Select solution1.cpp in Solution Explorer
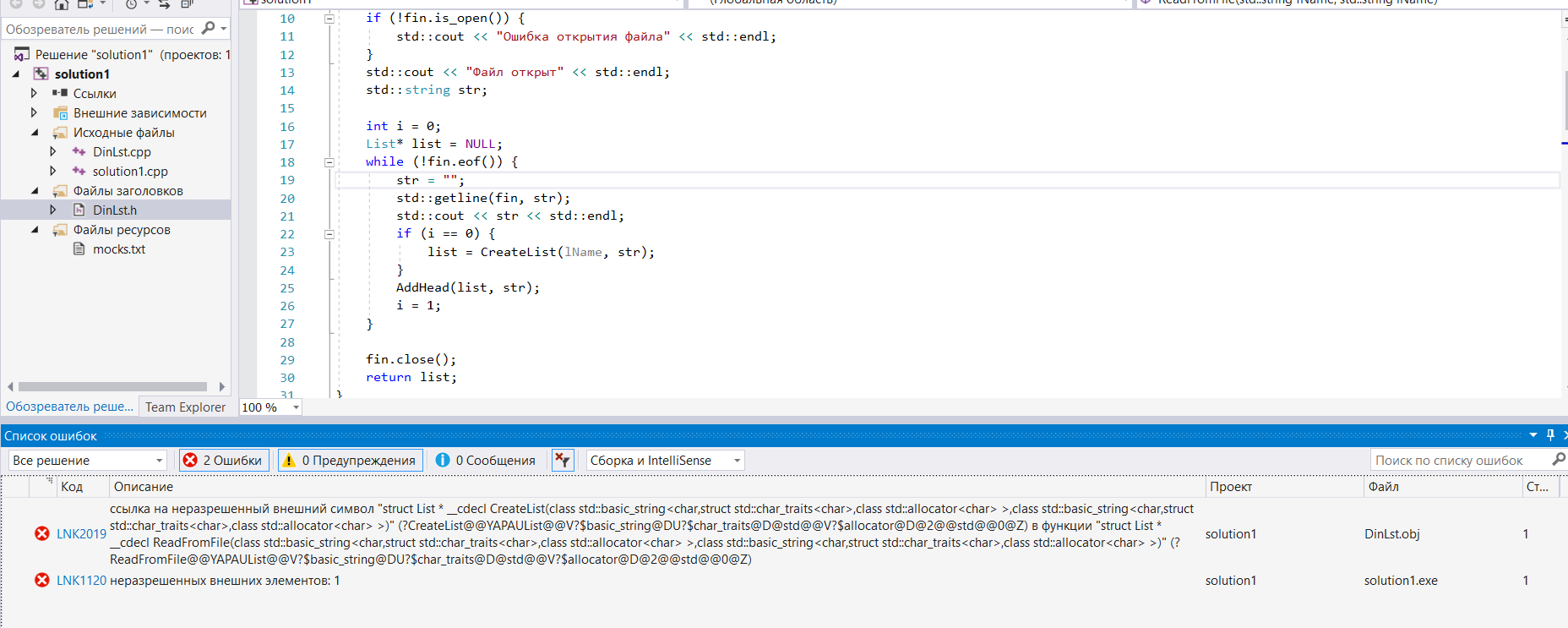The height and width of the screenshot is (628, 1568). click(130, 172)
